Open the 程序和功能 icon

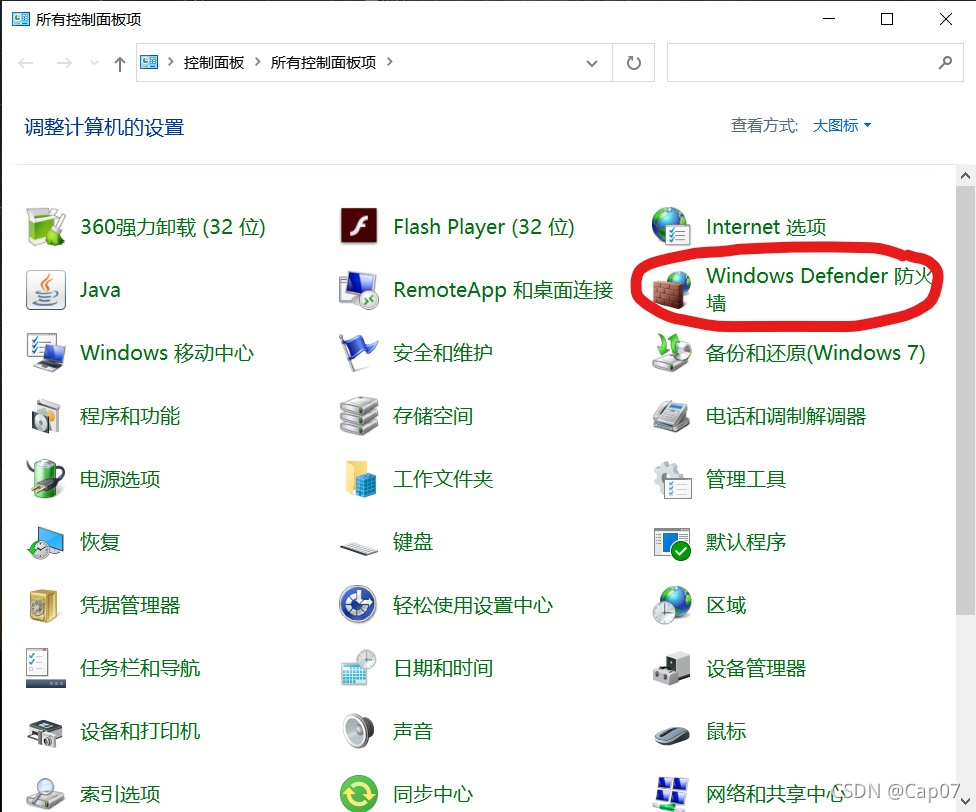coord(46,416)
